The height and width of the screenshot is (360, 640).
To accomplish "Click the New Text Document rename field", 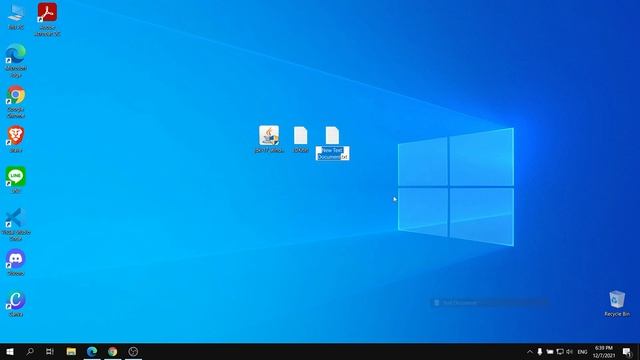I will tap(332, 153).
